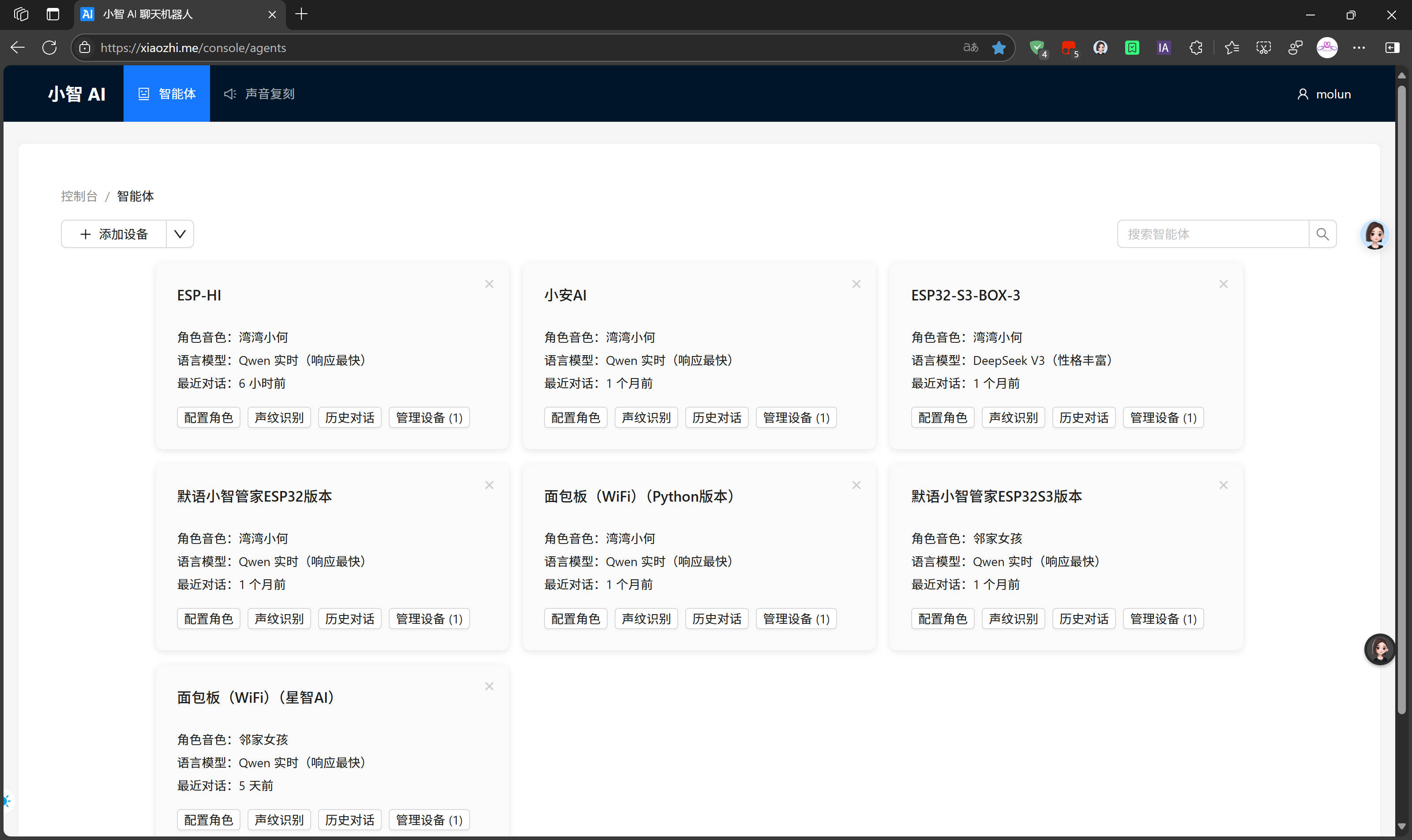This screenshot has width=1412, height=840.
Task: Open 管理设备 (1) for 小安AI
Action: [796, 418]
